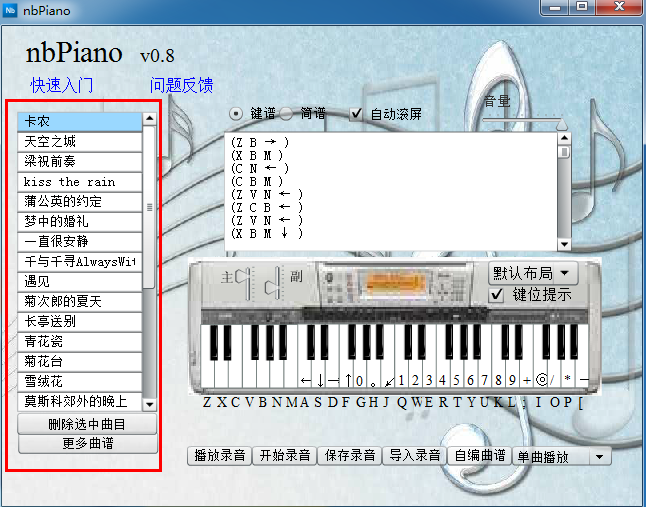The width and height of the screenshot is (646, 507).
Task: Switch to 简谱 notation radio button
Action: coord(286,114)
